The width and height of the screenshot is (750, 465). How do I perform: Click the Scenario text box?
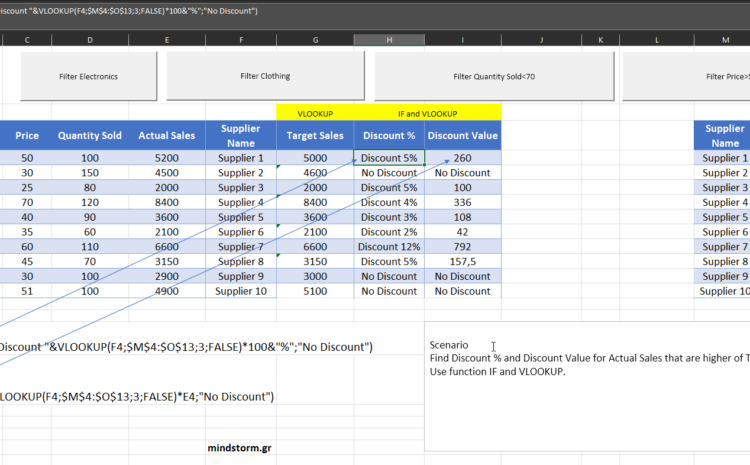[587, 386]
